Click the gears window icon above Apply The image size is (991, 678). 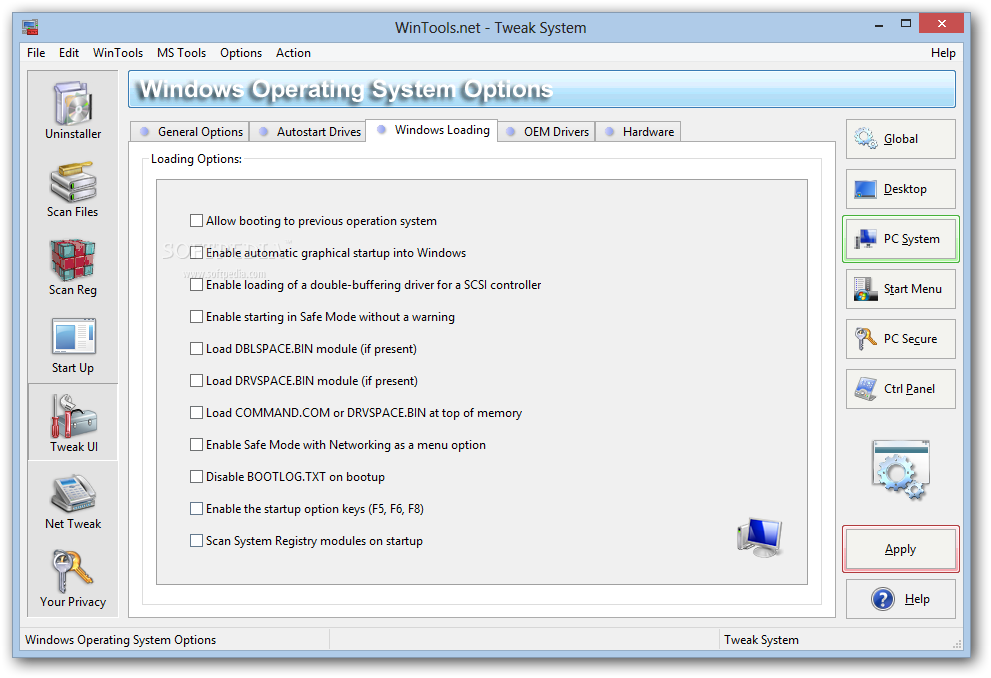tap(901, 470)
